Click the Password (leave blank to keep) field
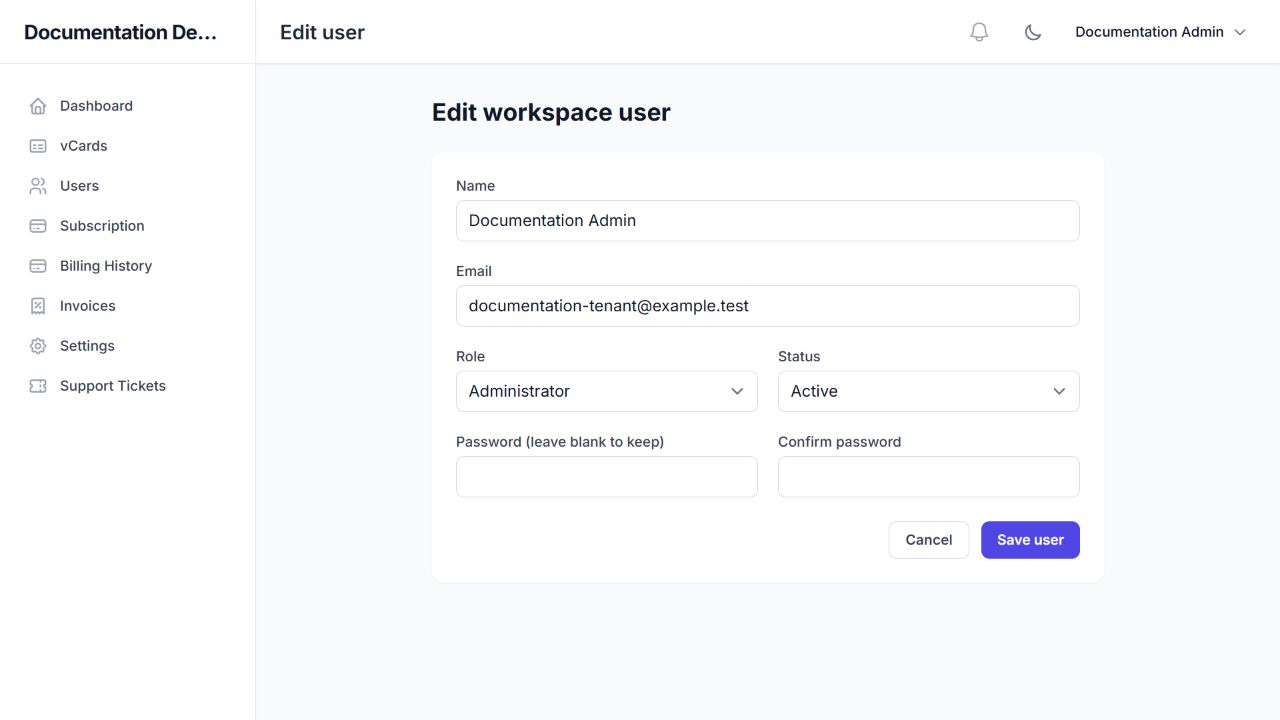 tap(607, 477)
